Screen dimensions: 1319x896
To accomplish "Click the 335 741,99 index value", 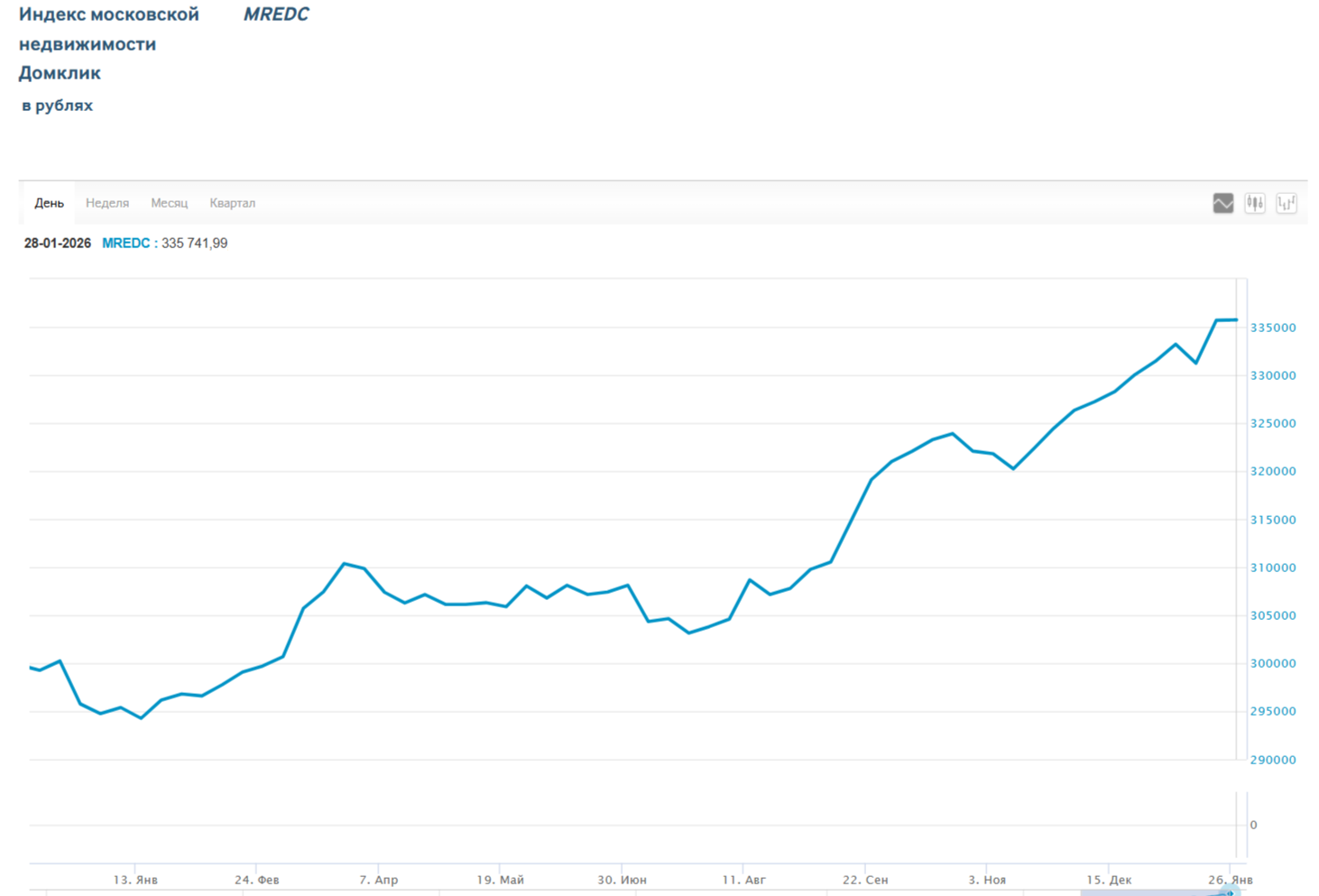I will [x=194, y=244].
